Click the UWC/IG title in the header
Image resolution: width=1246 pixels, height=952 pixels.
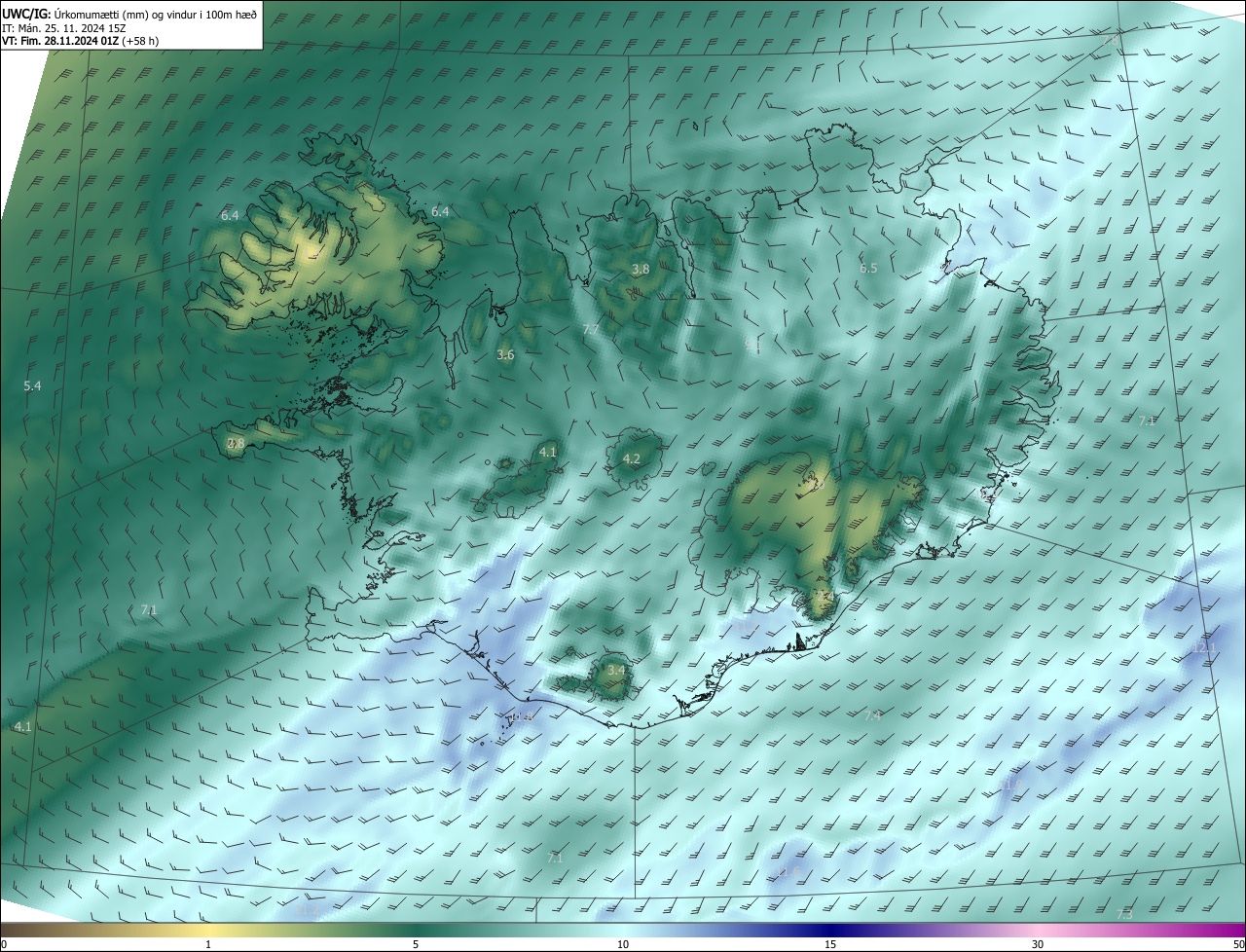(26, 13)
